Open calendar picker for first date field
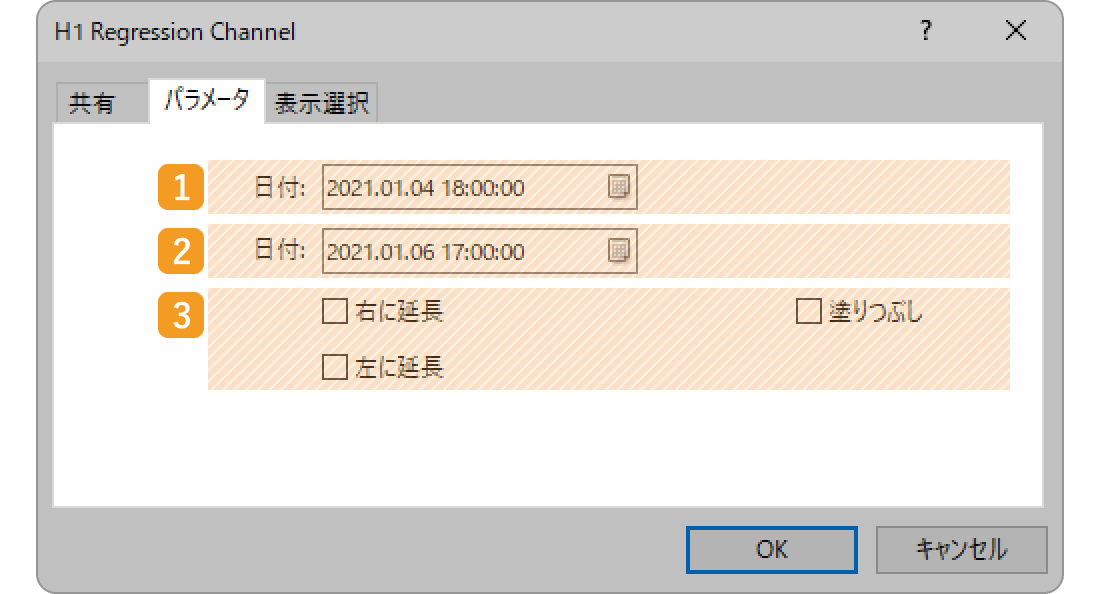This screenshot has height=594, width=1100. click(618, 187)
